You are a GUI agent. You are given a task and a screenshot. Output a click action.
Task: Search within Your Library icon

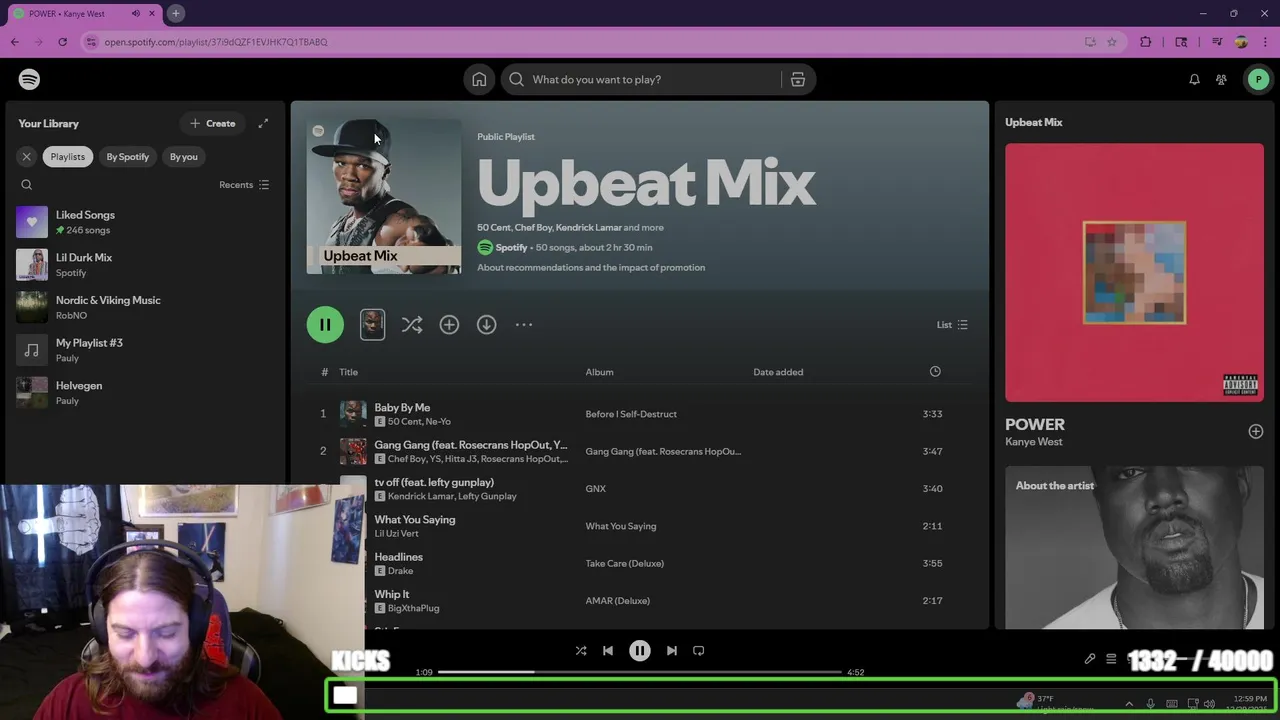(x=27, y=185)
